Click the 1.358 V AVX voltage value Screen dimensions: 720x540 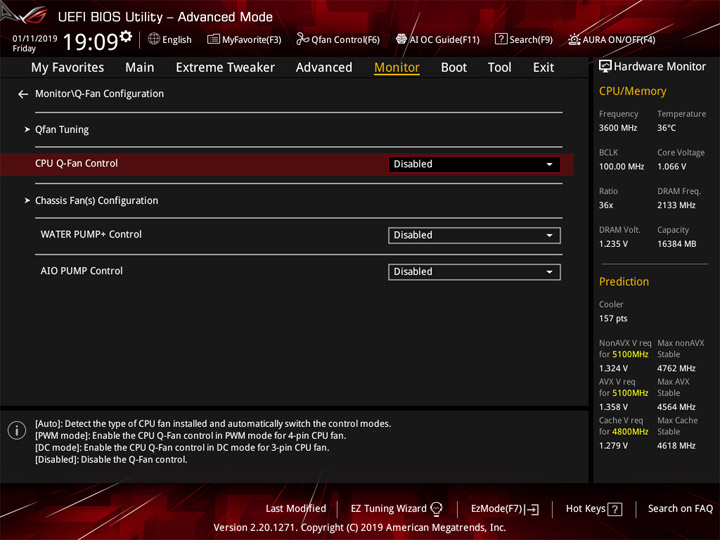[x=613, y=407]
